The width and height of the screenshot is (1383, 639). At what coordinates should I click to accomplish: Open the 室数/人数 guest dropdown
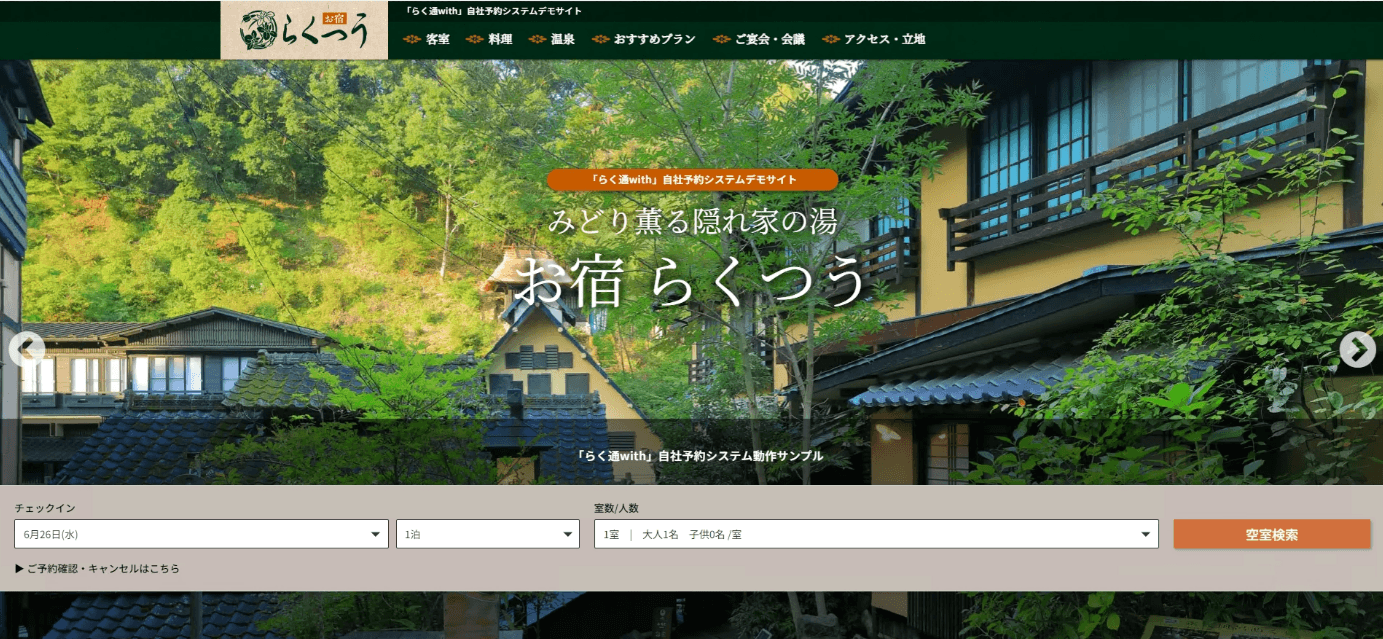(875, 533)
